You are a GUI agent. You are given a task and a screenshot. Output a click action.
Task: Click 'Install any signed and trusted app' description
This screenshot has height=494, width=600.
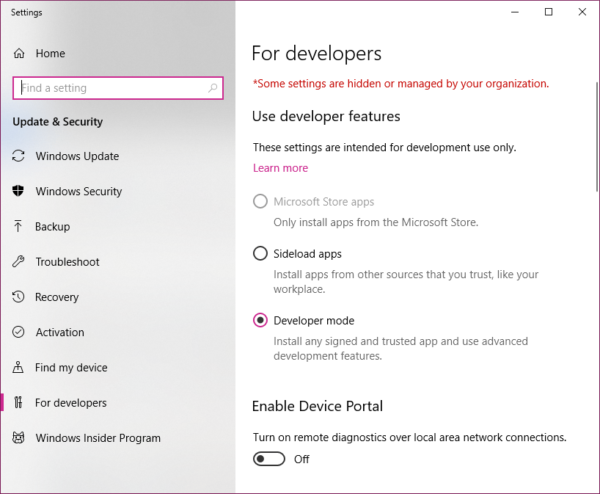coord(401,348)
